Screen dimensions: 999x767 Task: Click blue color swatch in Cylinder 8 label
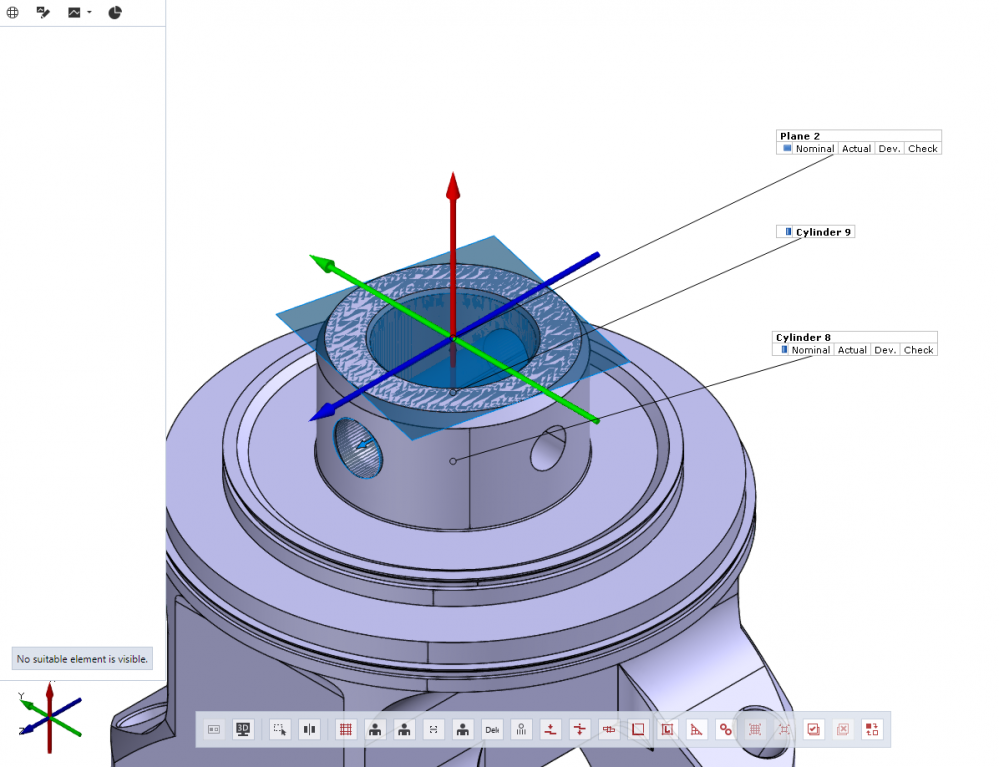784,350
